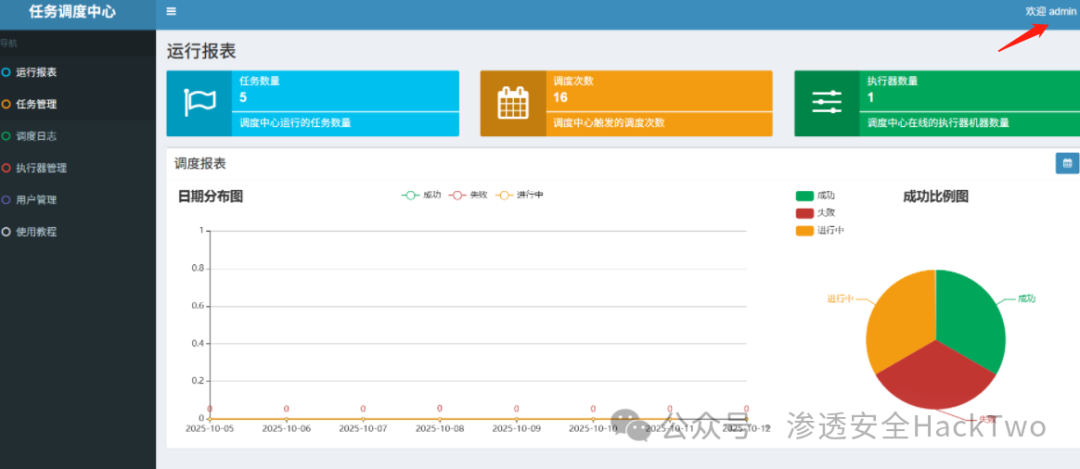Click the 2025-10-08 axis label

440,428
